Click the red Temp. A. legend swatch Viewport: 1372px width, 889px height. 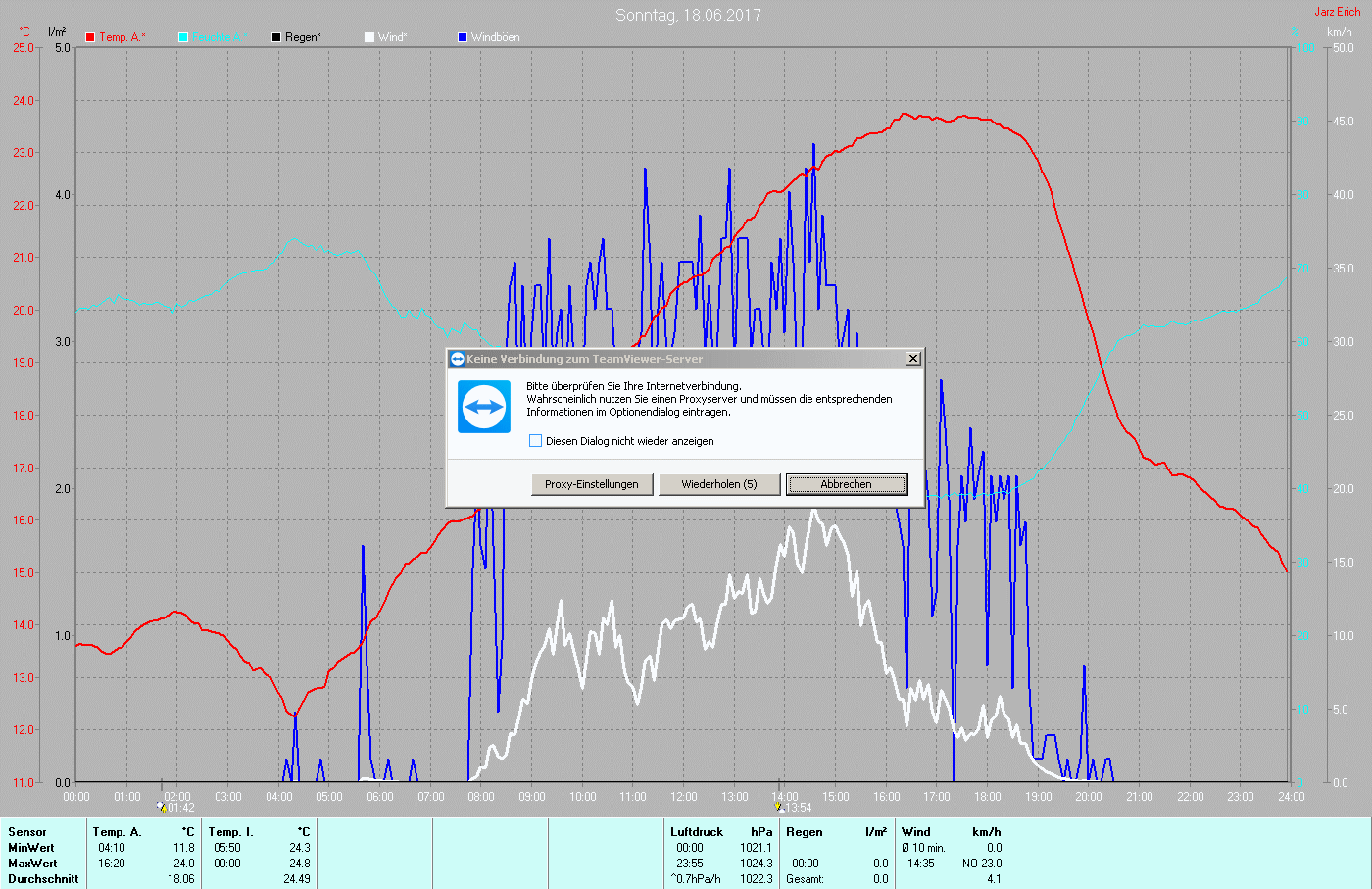tap(90, 37)
